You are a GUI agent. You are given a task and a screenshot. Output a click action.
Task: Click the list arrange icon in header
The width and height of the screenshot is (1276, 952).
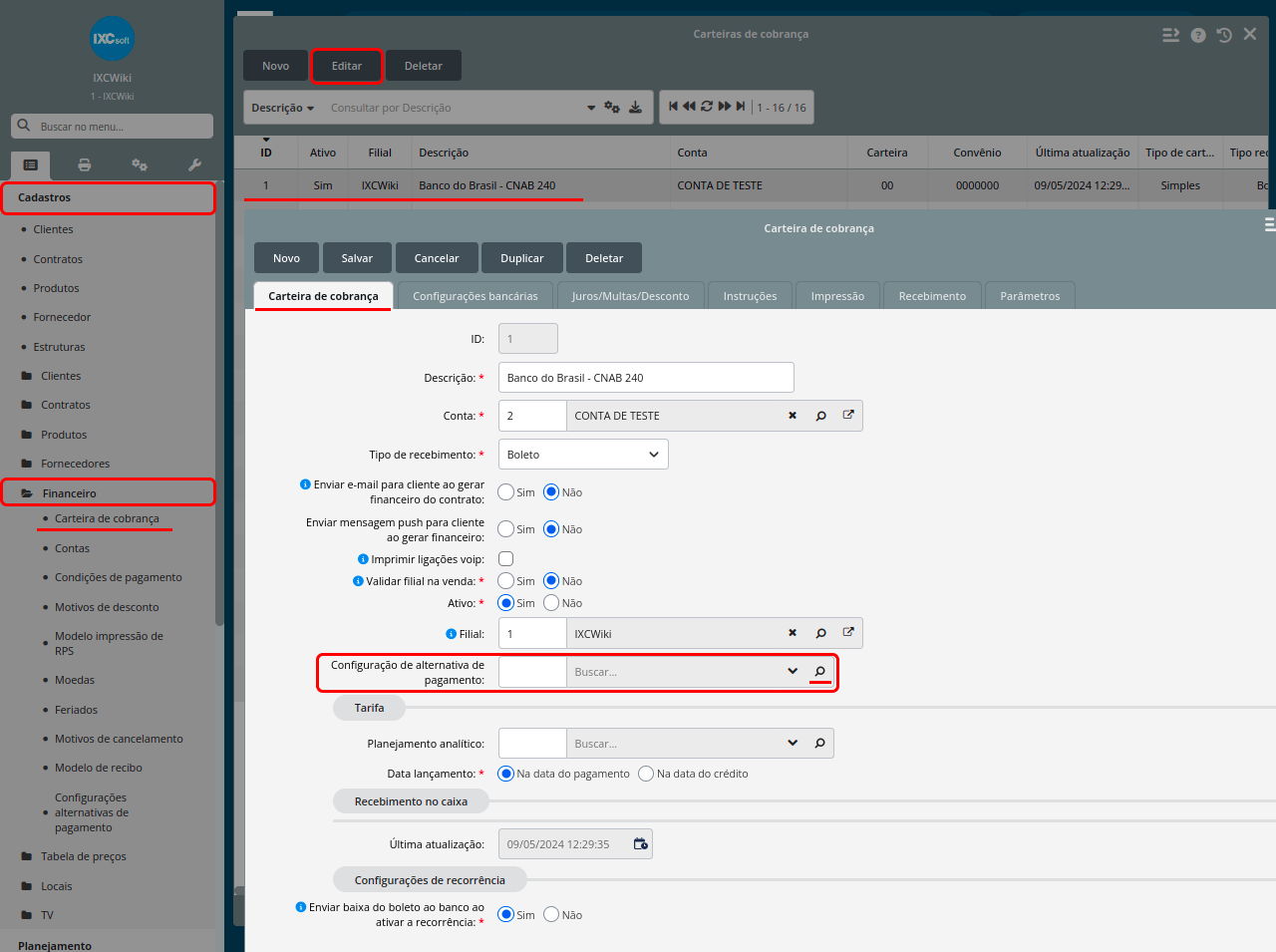click(1171, 35)
